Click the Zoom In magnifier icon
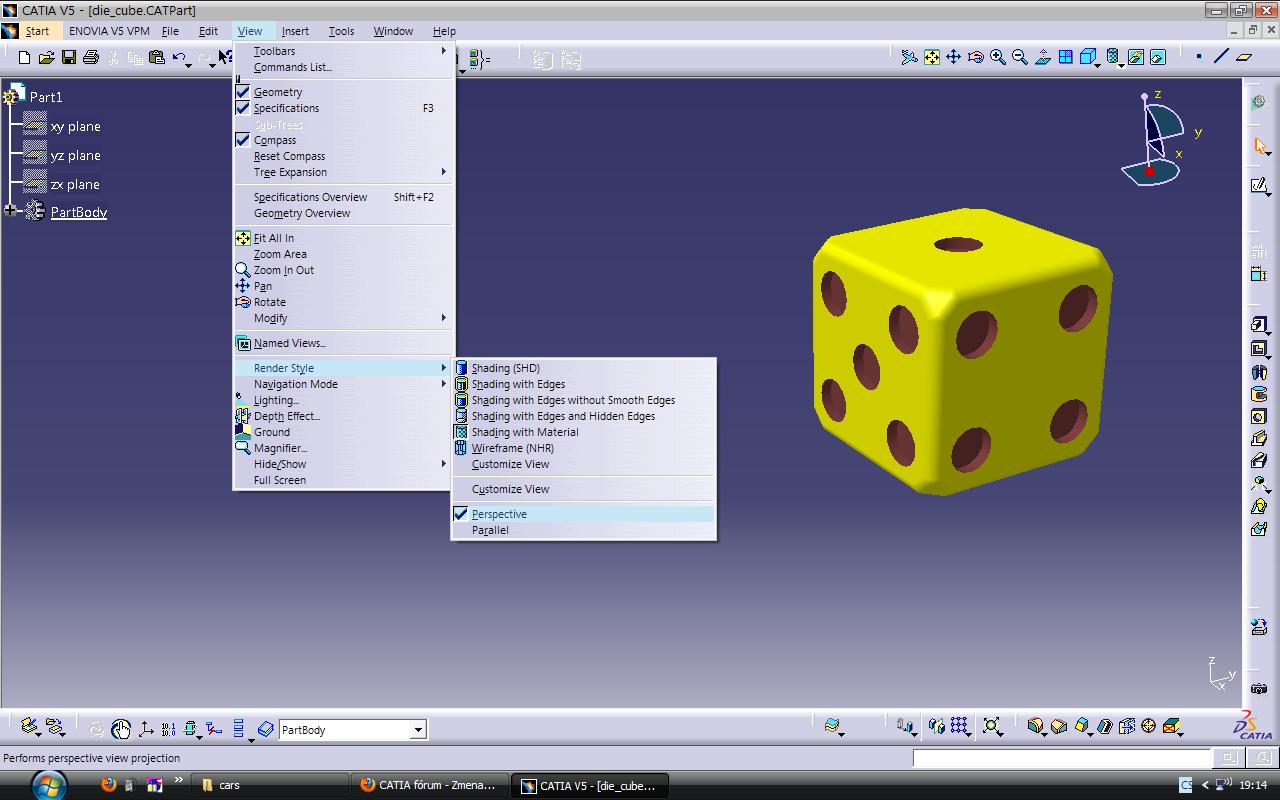 tap(997, 57)
